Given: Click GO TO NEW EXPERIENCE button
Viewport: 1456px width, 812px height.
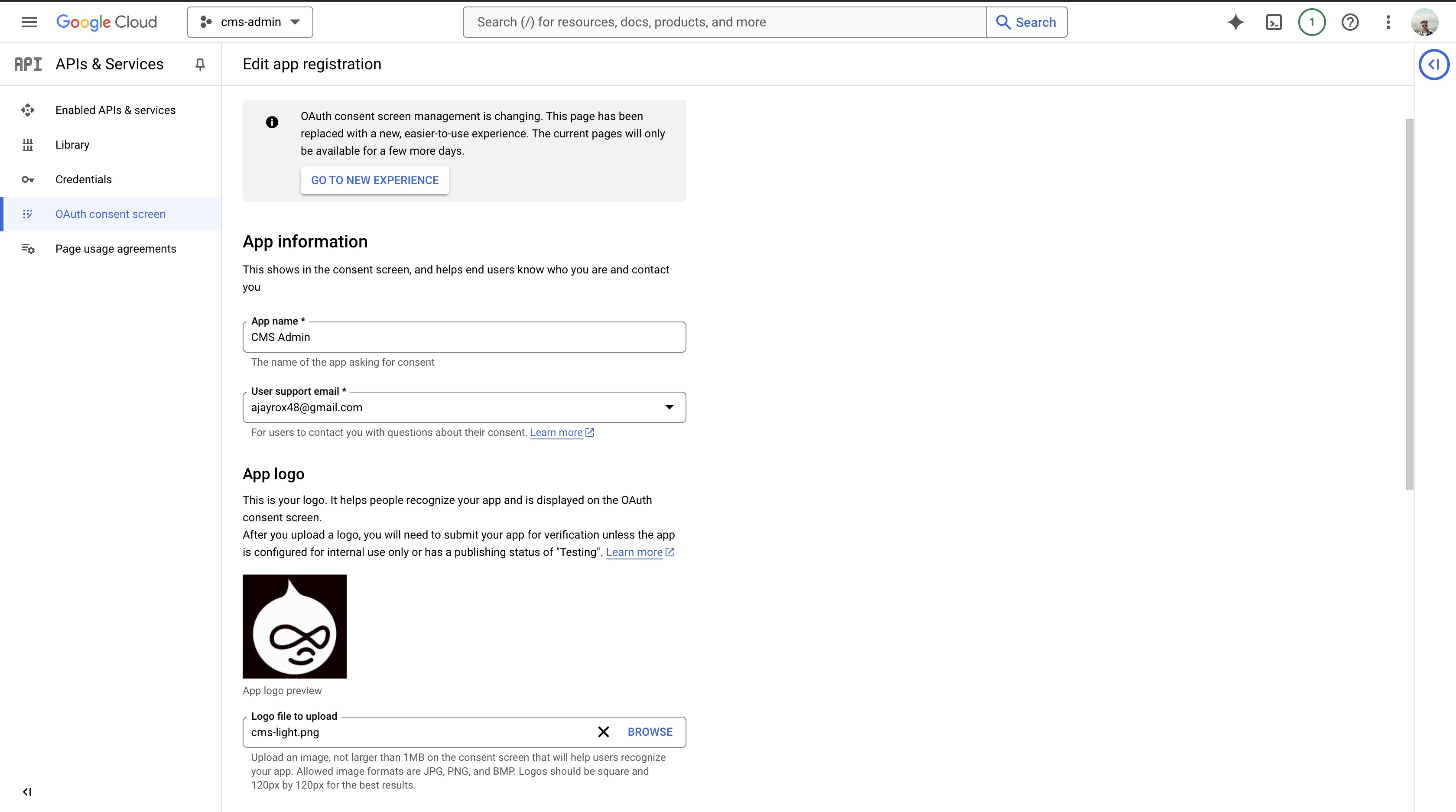Looking at the screenshot, I should pyautogui.click(x=374, y=180).
